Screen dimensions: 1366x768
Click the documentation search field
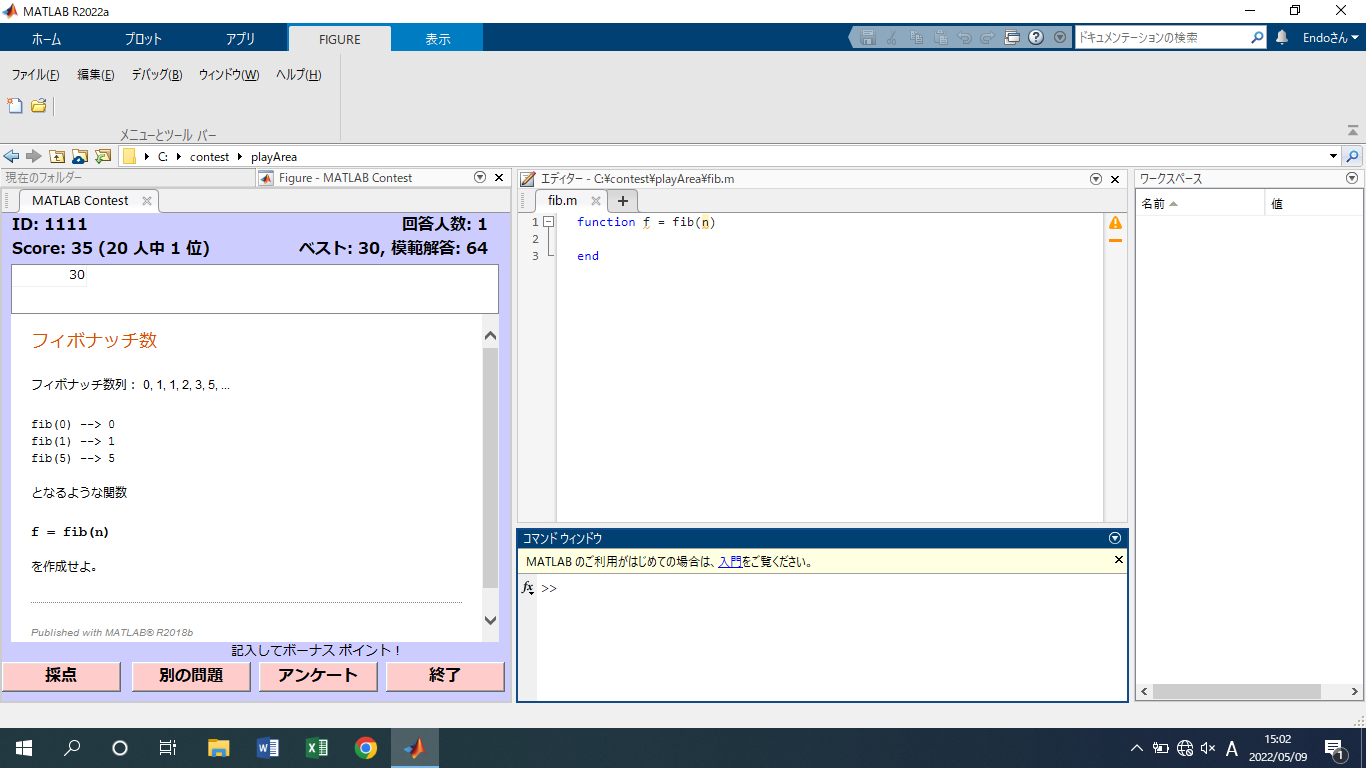coord(1162,38)
